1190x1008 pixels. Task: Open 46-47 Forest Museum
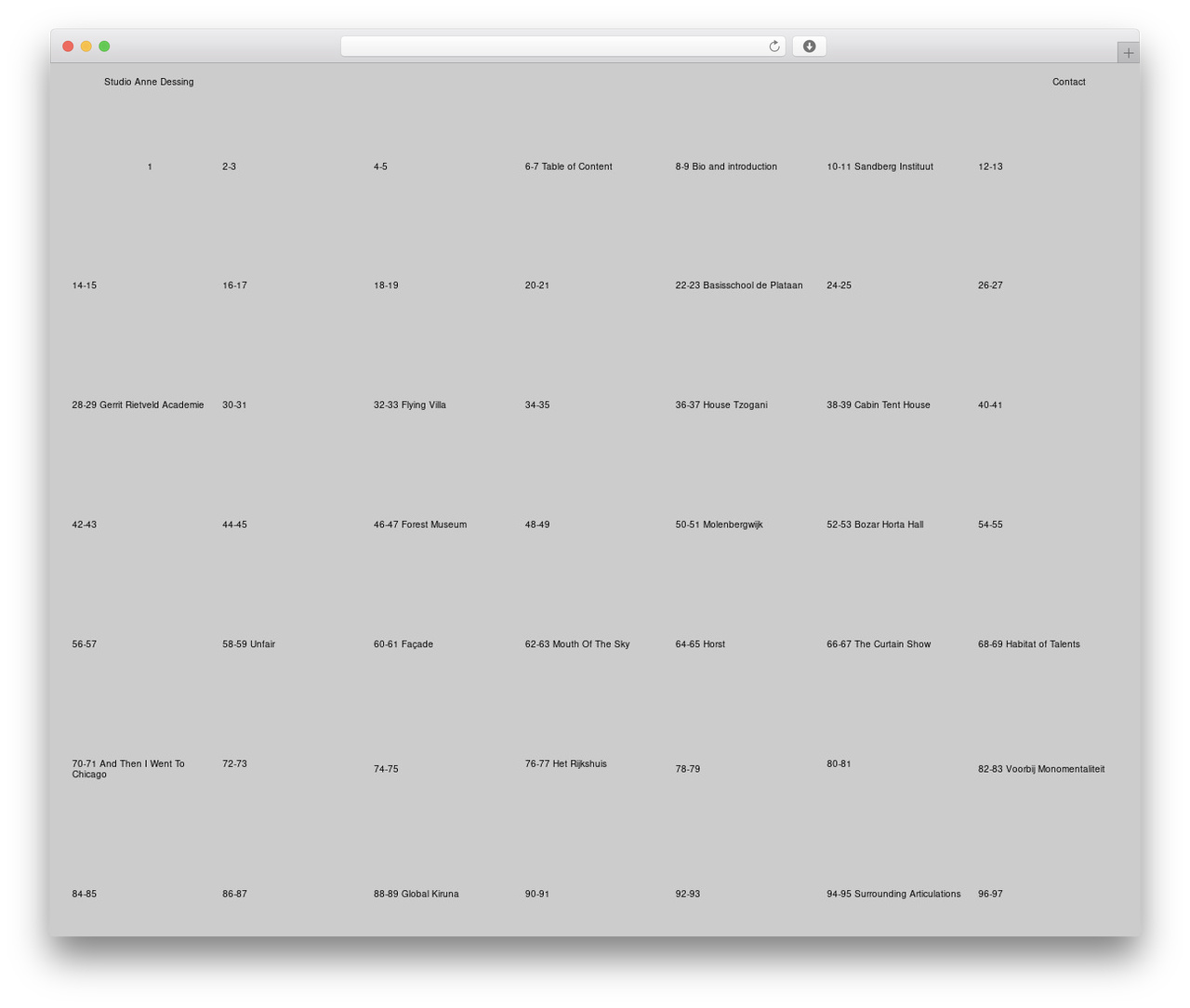420,524
